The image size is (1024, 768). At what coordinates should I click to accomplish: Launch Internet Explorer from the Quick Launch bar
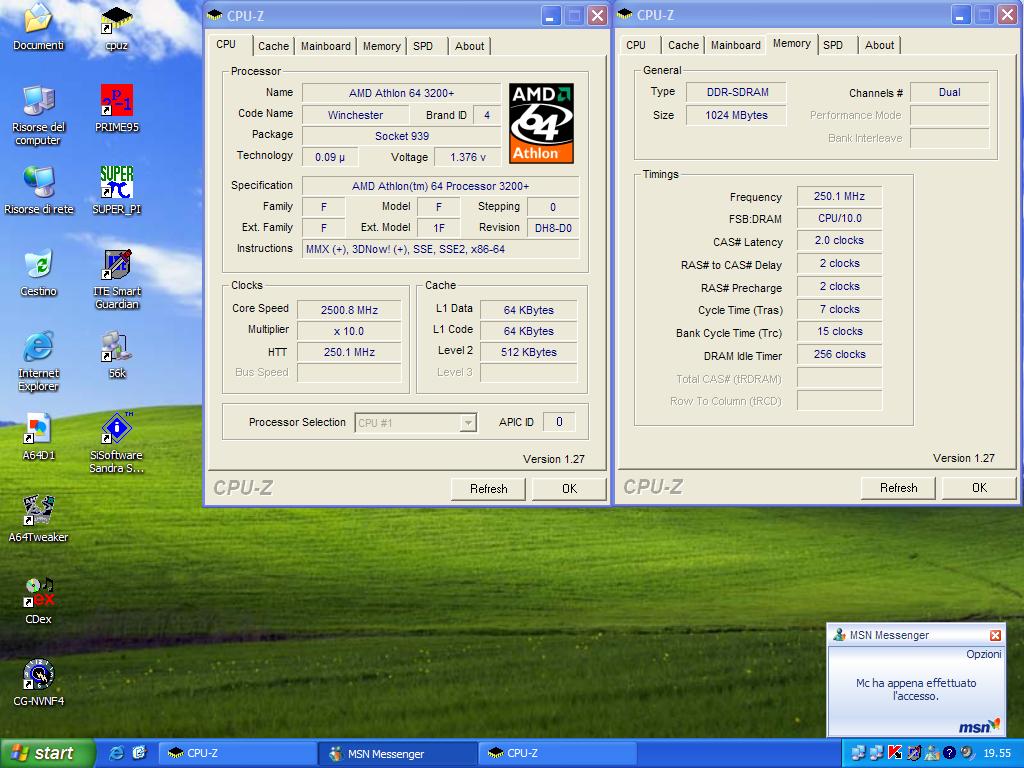117,753
